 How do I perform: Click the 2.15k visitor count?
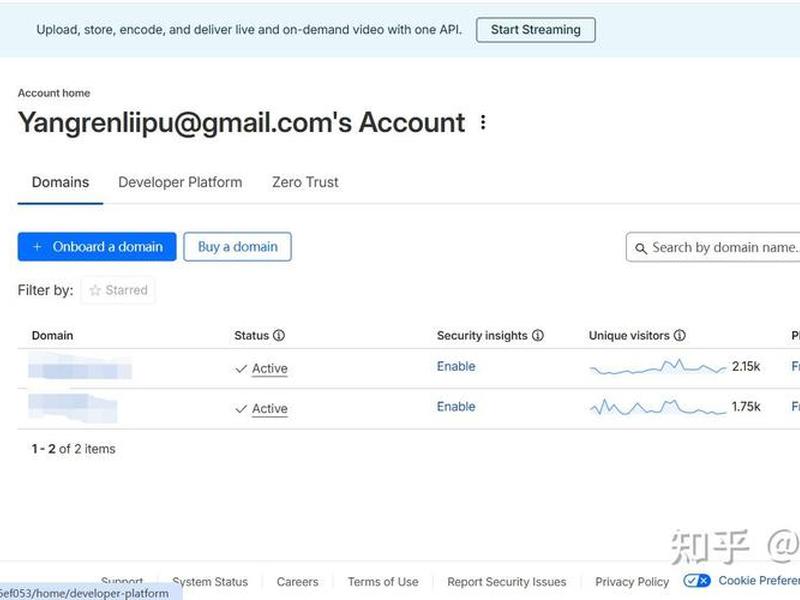click(x=746, y=366)
